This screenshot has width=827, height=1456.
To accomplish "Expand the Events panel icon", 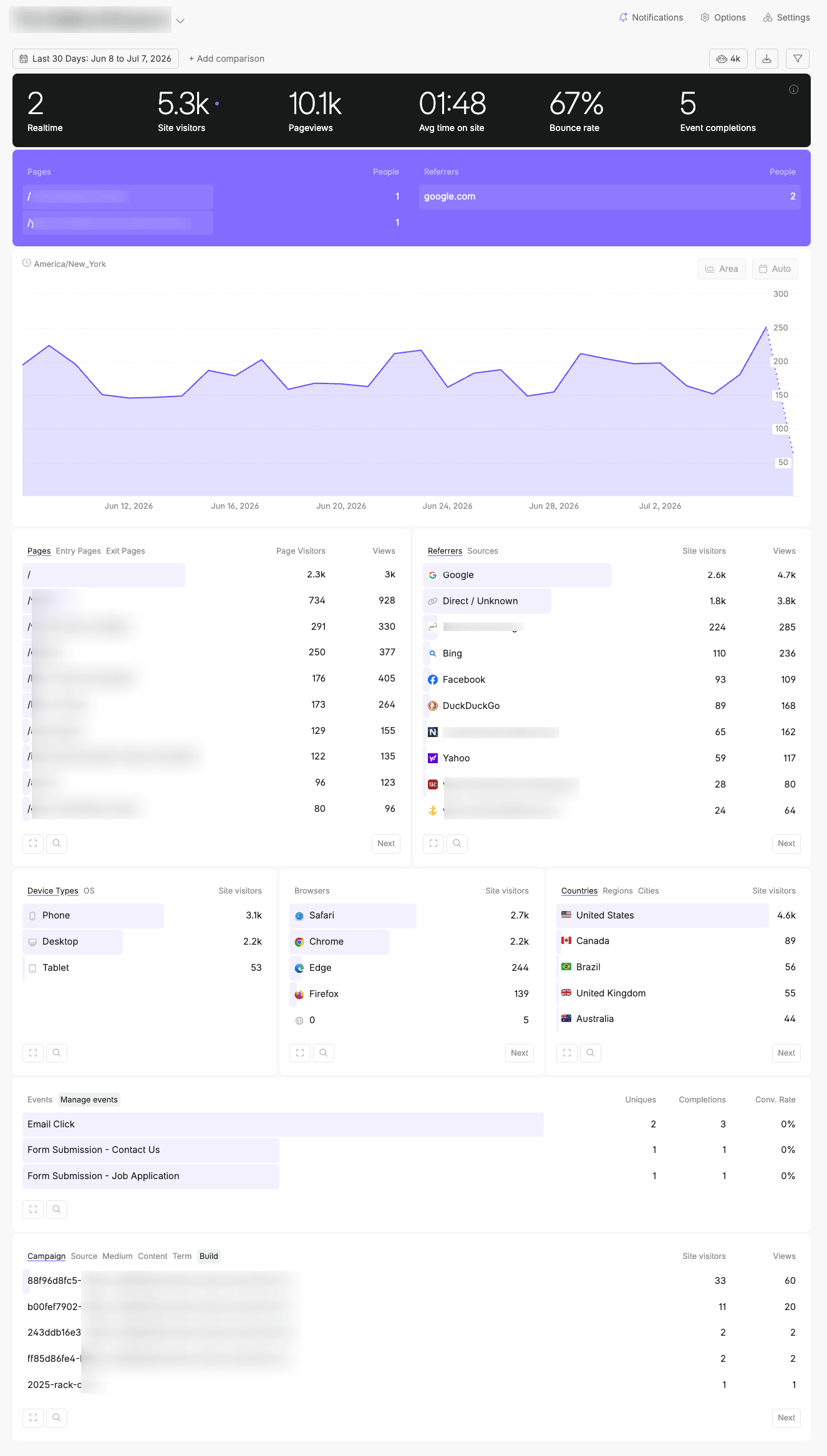I will click(x=33, y=1209).
